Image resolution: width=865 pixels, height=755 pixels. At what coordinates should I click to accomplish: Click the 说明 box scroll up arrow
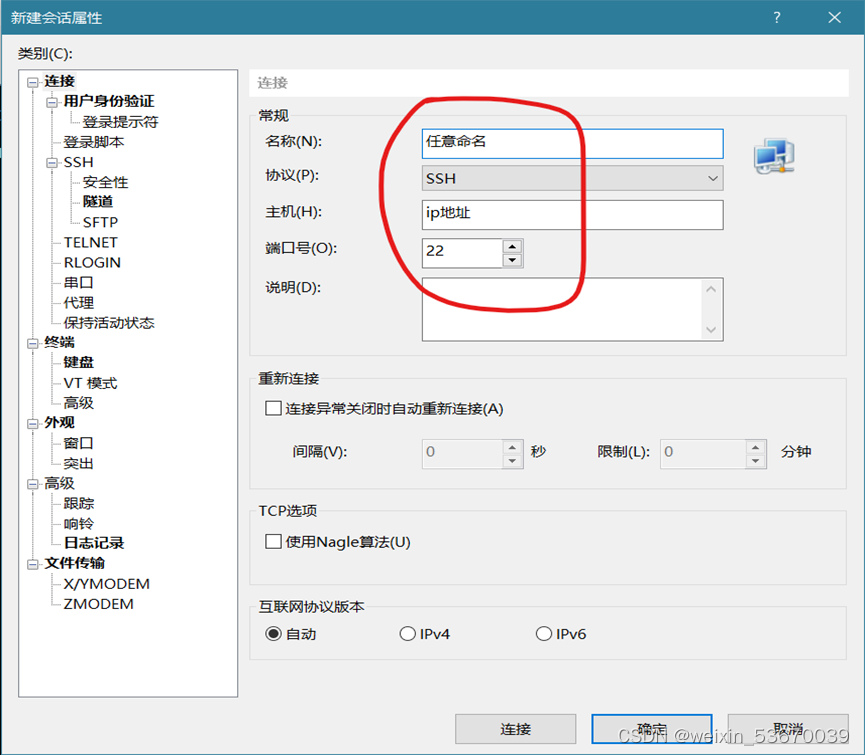(711, 289)
